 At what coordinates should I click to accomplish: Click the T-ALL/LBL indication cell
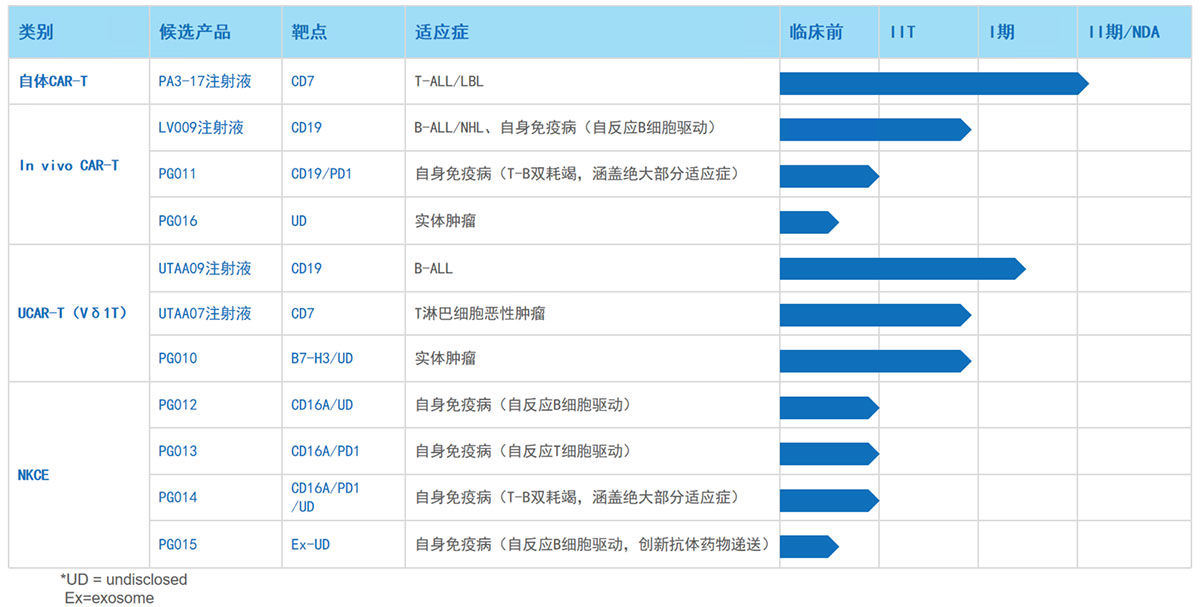pos(449,82)
